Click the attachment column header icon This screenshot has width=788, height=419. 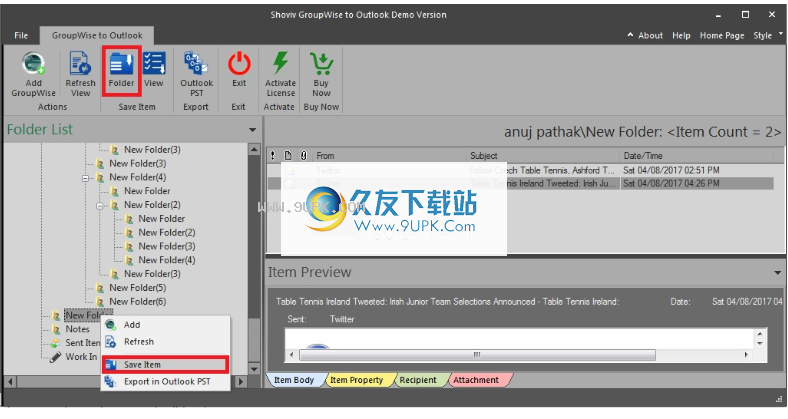[x=304, y=156]
